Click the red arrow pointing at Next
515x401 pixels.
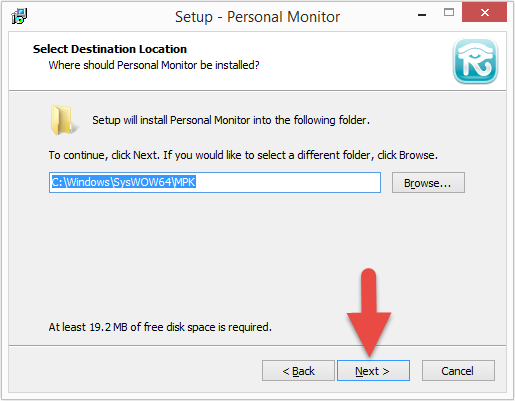tap(369, 312)
